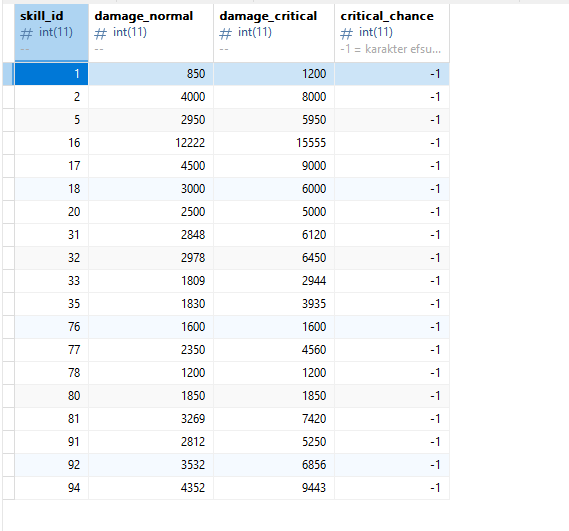
Task: Click the hash icon under critical_chance
Action: 347,34
